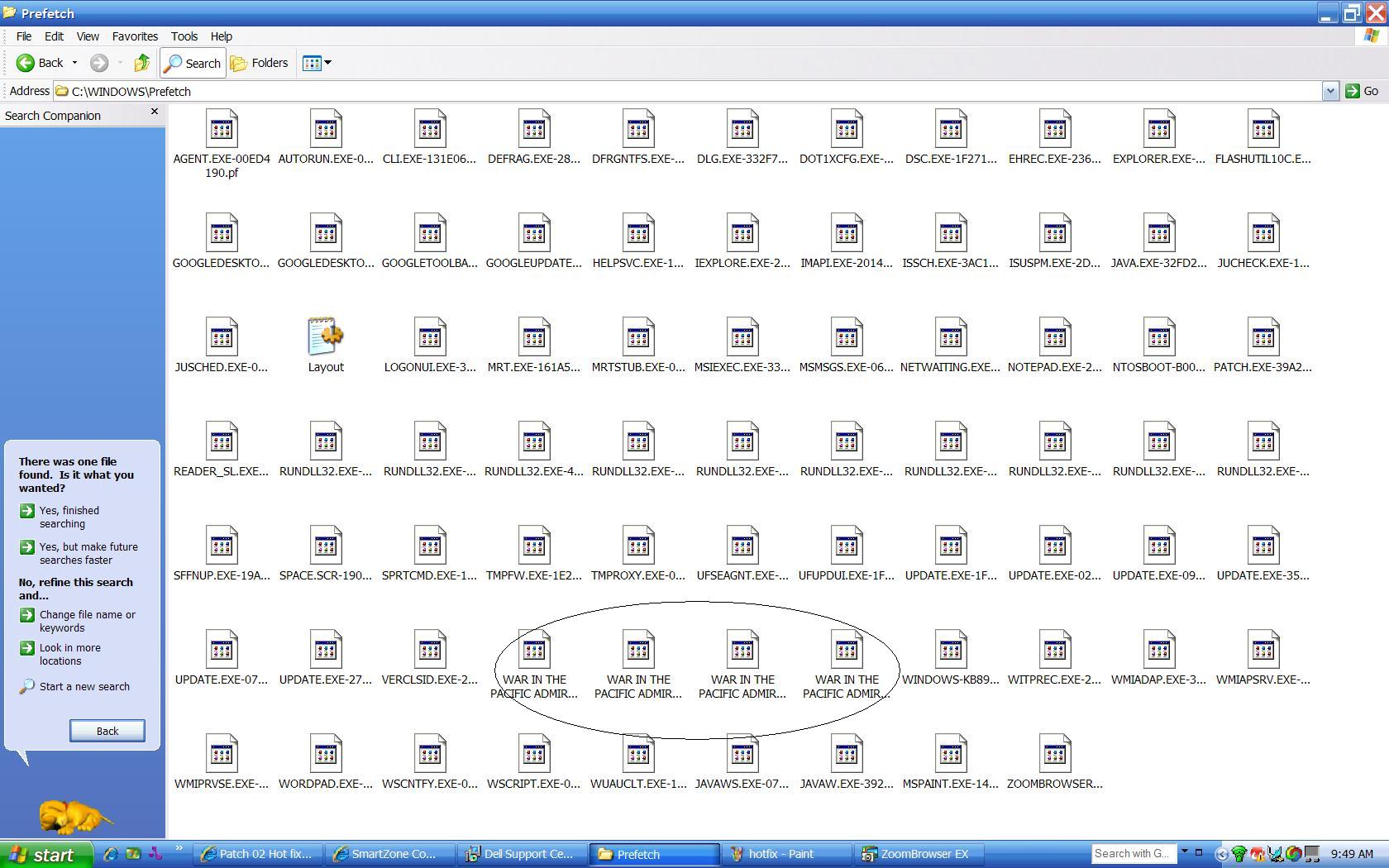The width and height of the screenshot is (1389, 868).
Task: Select the JAVA.EXE-32FD2 prefetch file
Action: coord(1159,242)
